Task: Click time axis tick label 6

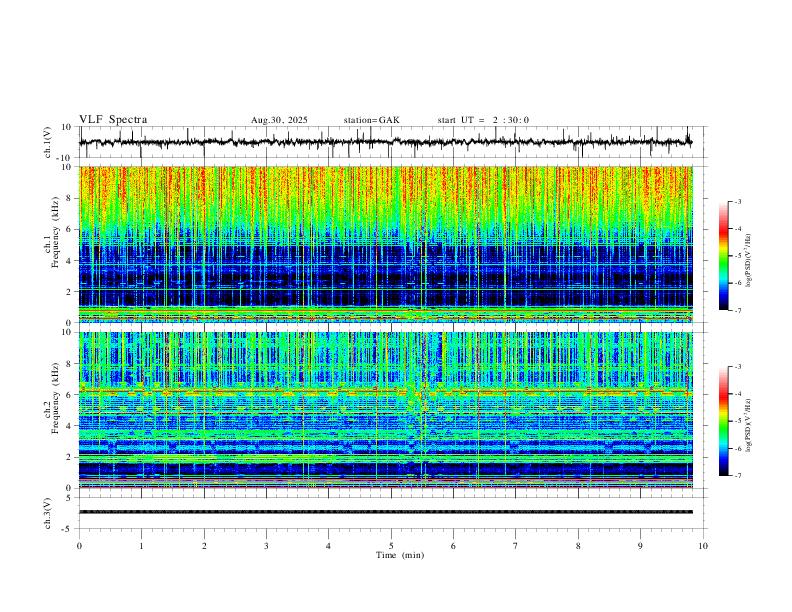Action: tap(454, 546)
